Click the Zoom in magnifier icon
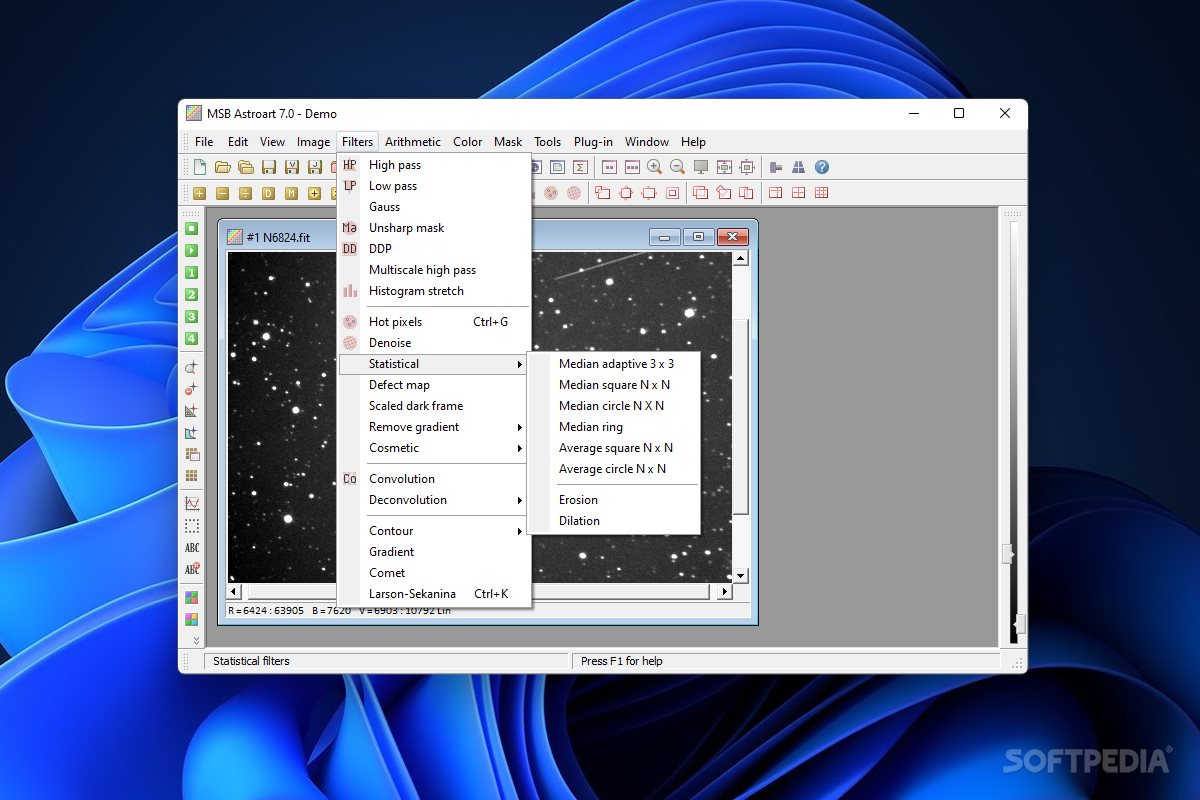 click(x=655, y=167)
